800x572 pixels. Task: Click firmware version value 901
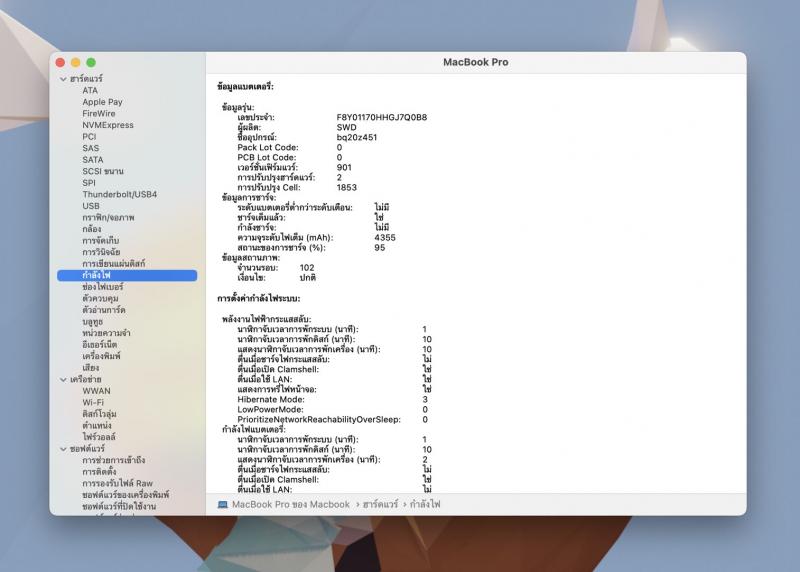click(344, 167)
